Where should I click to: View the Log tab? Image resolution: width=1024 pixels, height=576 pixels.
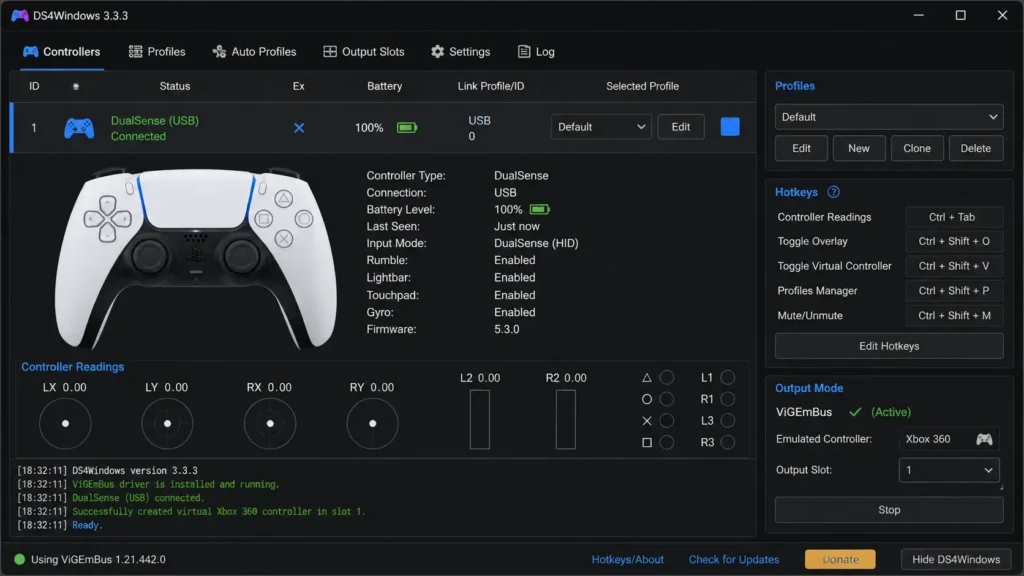pyautogui.click(x=536, y=52)
